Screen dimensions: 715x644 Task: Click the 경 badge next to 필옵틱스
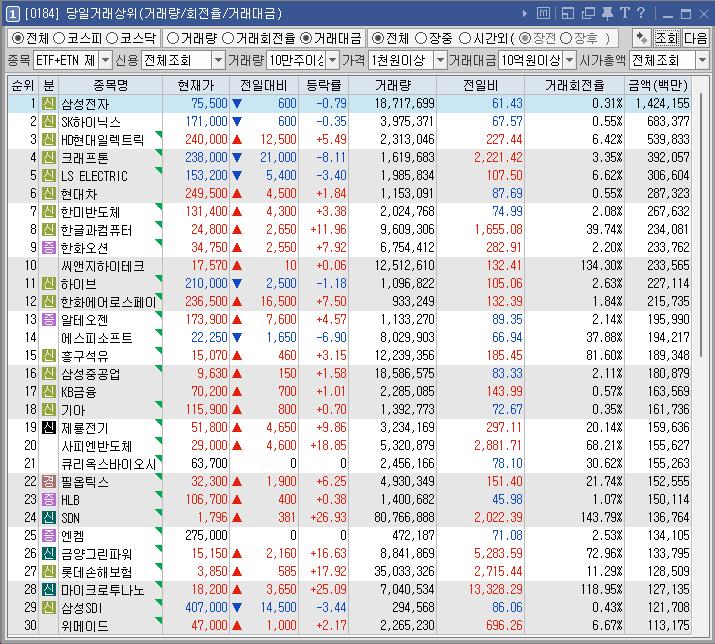click(x=49, y=481)
